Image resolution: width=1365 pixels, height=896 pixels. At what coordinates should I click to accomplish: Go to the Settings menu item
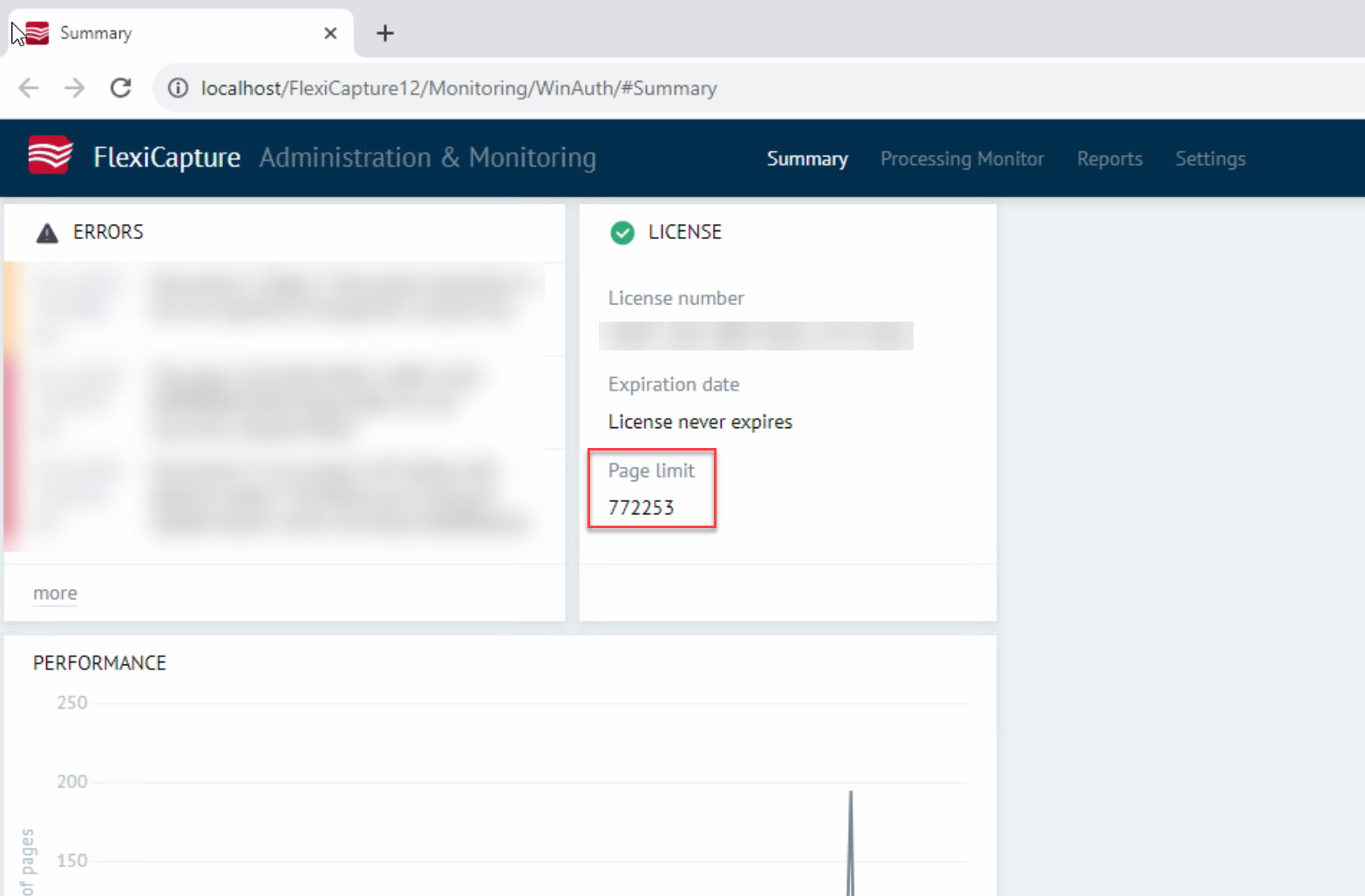pos(1211,159)
